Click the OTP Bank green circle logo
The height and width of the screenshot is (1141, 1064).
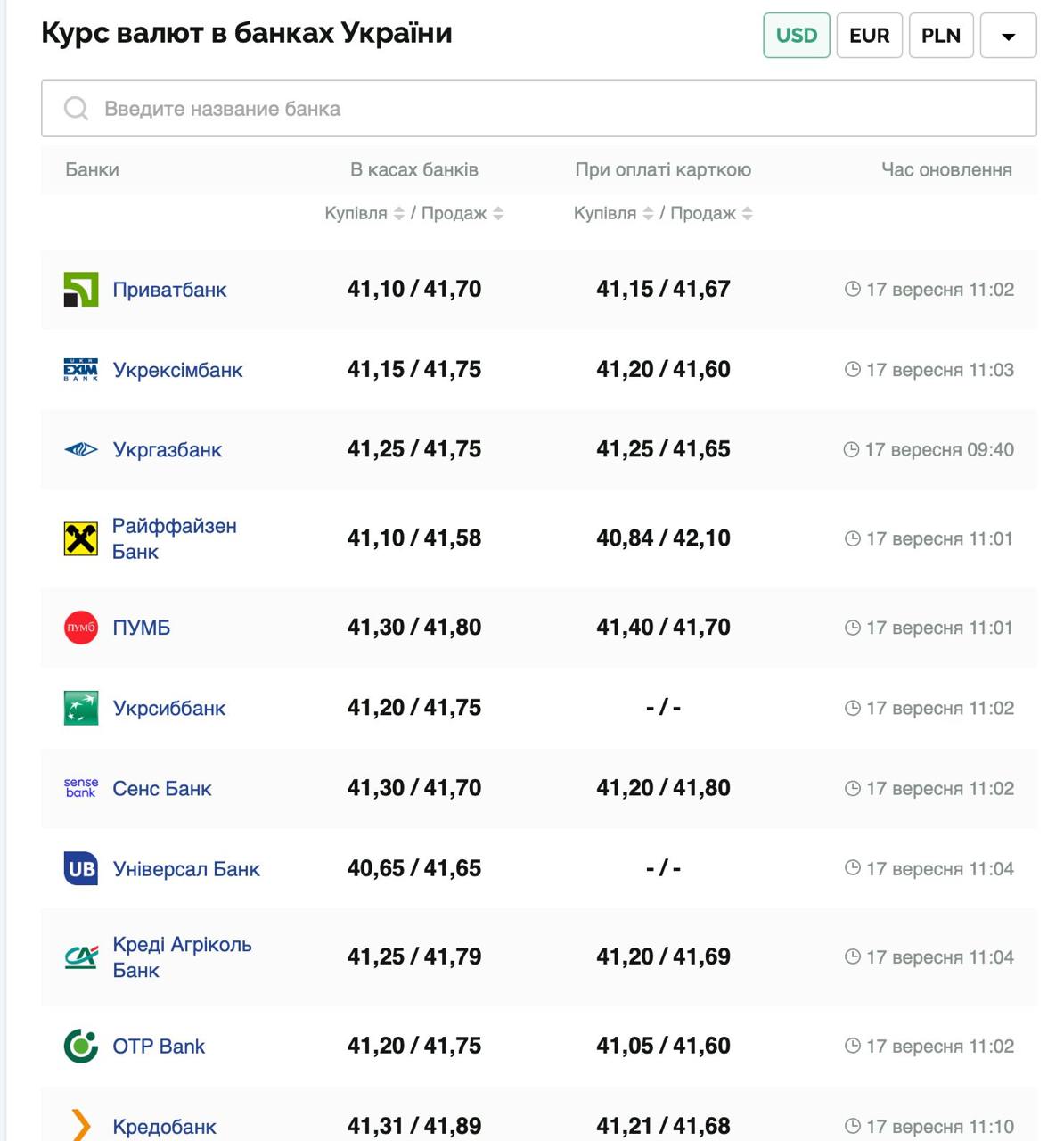pos(81,1046)
